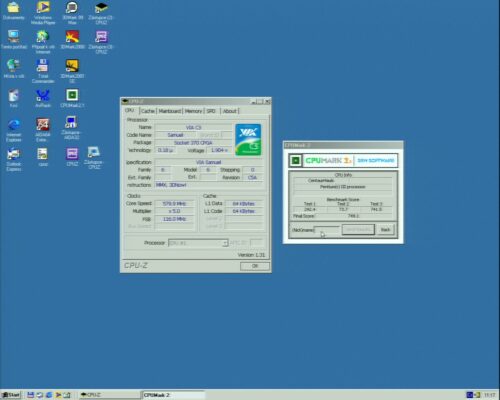Click the Nickname input field in CPUMark

pyautogui.click(x=327, y=230)
